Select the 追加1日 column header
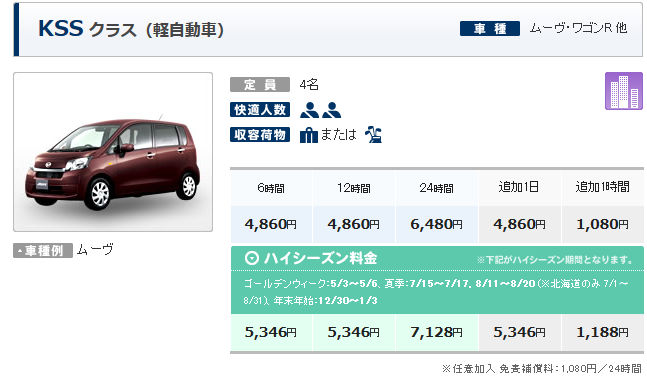 click(519, 188)
